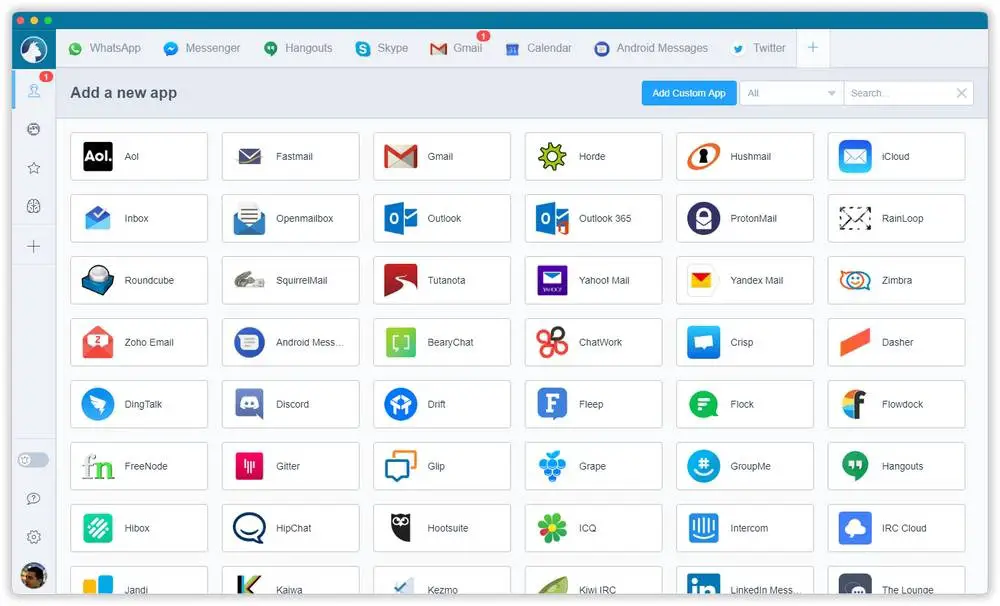The image size is (1000, 606).
Task: Choose the Hibox app card
Action: (x=139, y=528)
